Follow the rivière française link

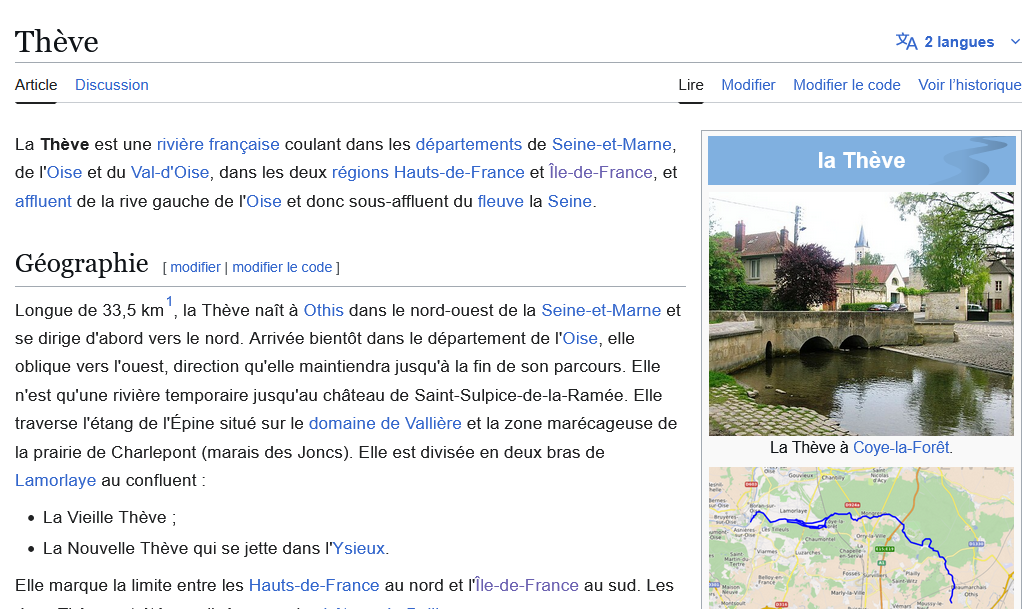point(218,144)
